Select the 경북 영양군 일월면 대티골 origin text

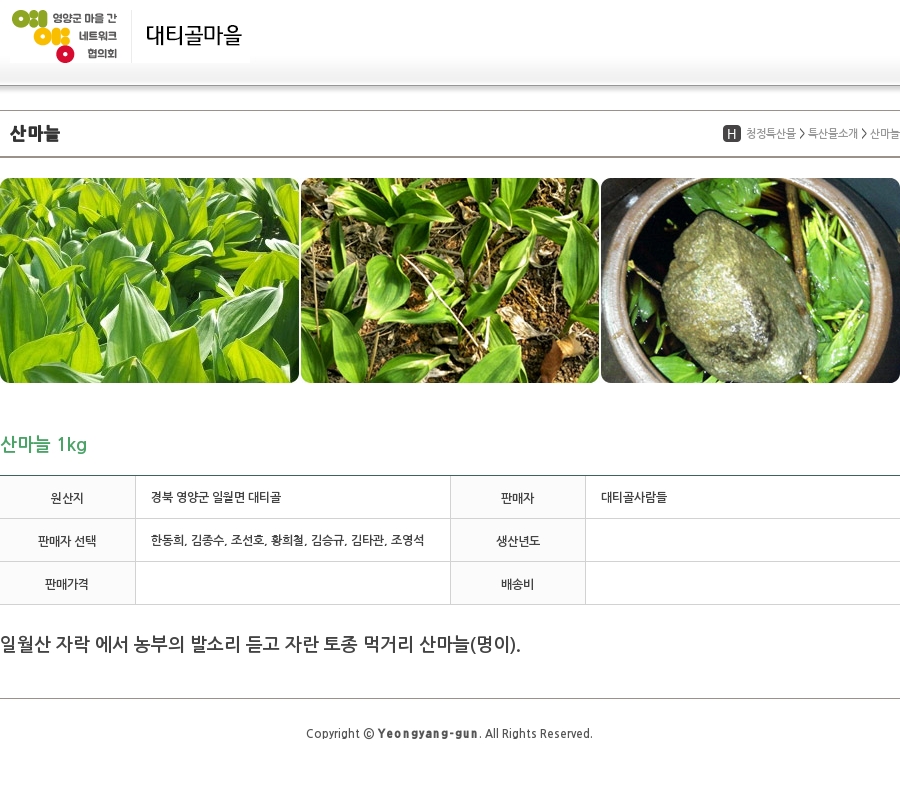(x=216, y=497)
